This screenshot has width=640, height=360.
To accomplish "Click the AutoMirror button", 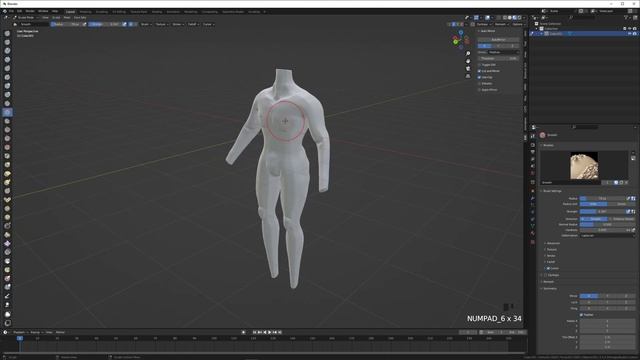I will (498, 40).
